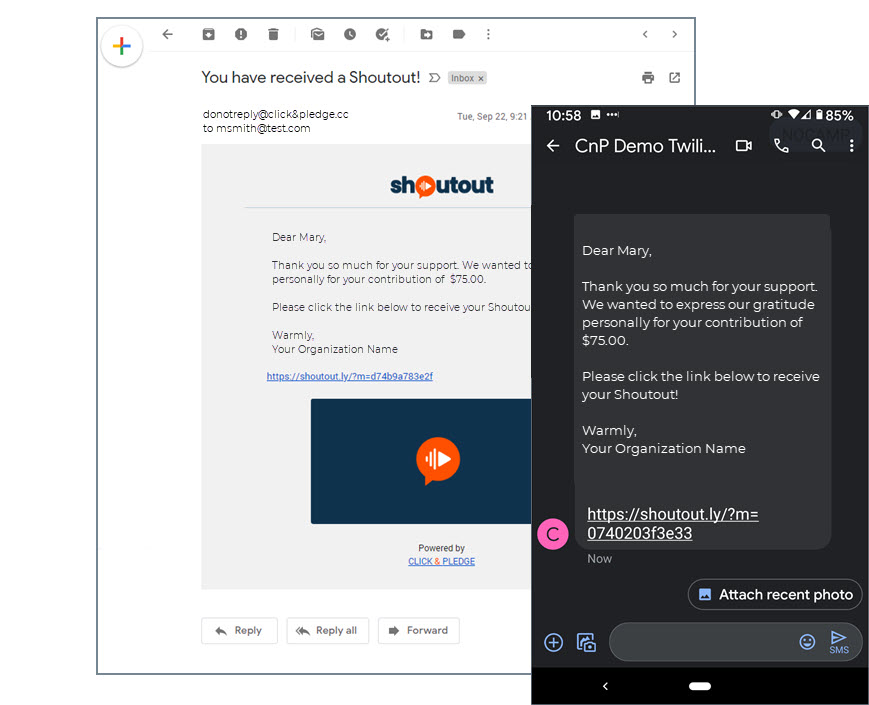The width and height of the screenshot is (869, 705).
Task: Tap the Android back navigation chevron
Action: click(605, 686)
